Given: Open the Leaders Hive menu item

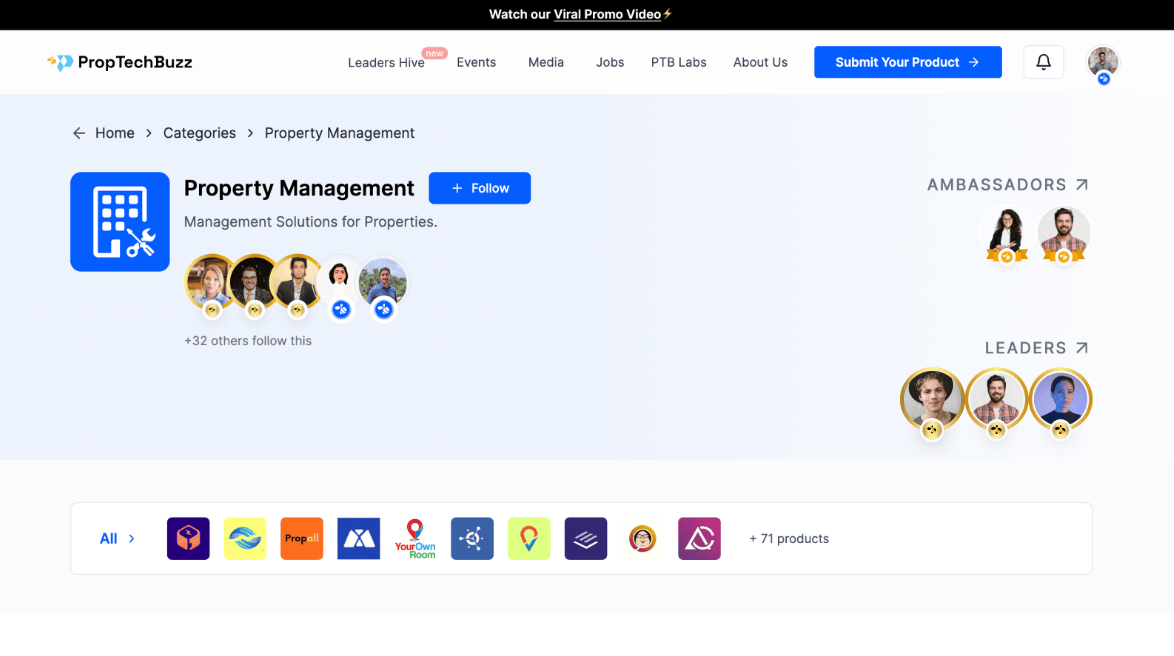Looking at the screenshot, I should [386, 62].
